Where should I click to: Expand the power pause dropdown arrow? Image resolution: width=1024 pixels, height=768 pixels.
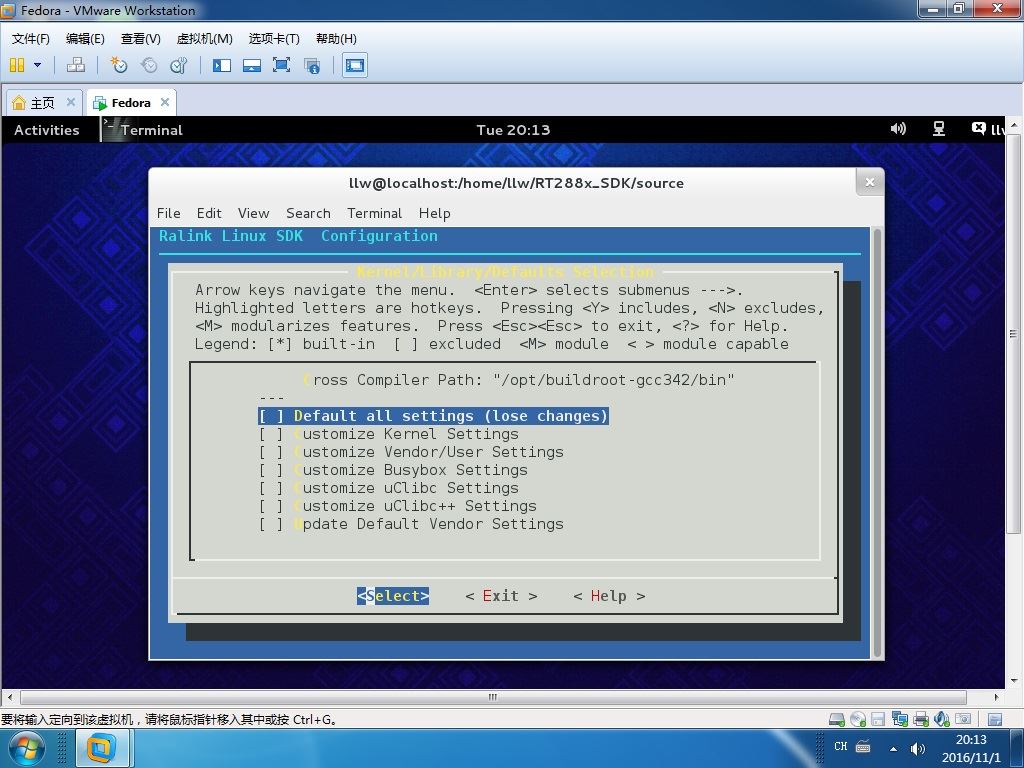[37, 65]
